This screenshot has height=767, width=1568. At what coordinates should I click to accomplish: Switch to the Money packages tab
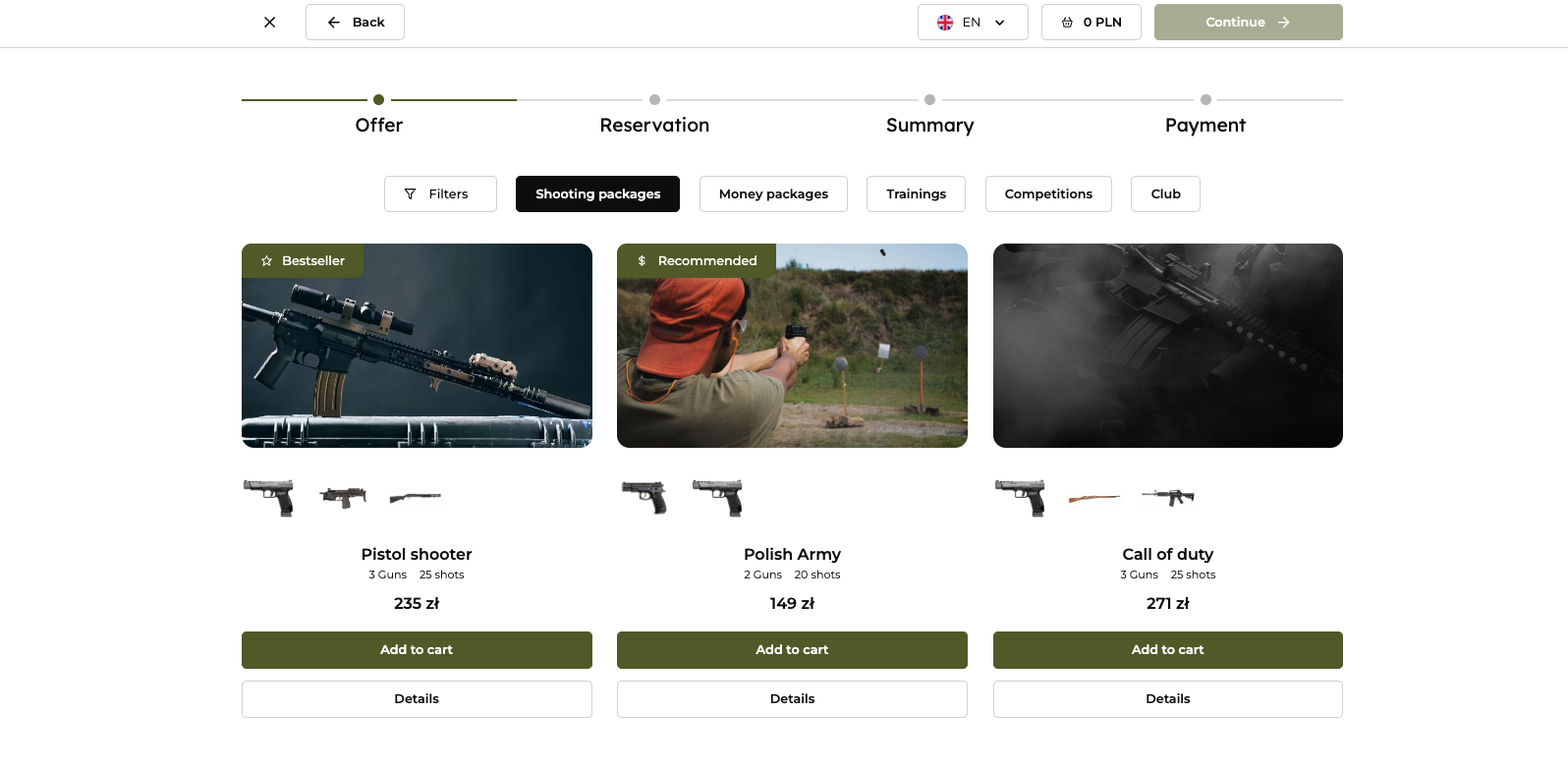[x=773, y=194]
